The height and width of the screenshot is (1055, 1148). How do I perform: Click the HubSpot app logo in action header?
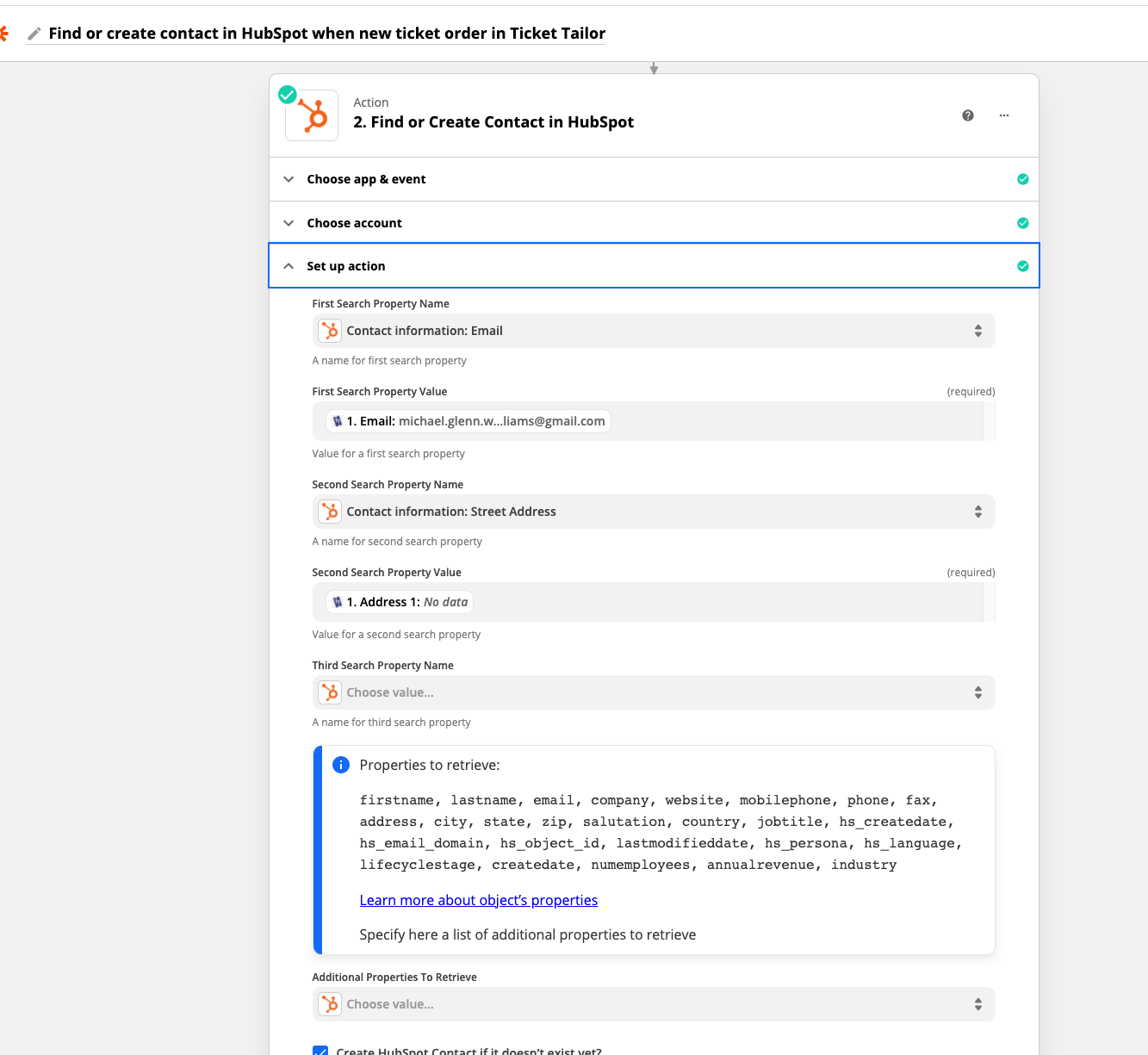[x=312, y=115]
